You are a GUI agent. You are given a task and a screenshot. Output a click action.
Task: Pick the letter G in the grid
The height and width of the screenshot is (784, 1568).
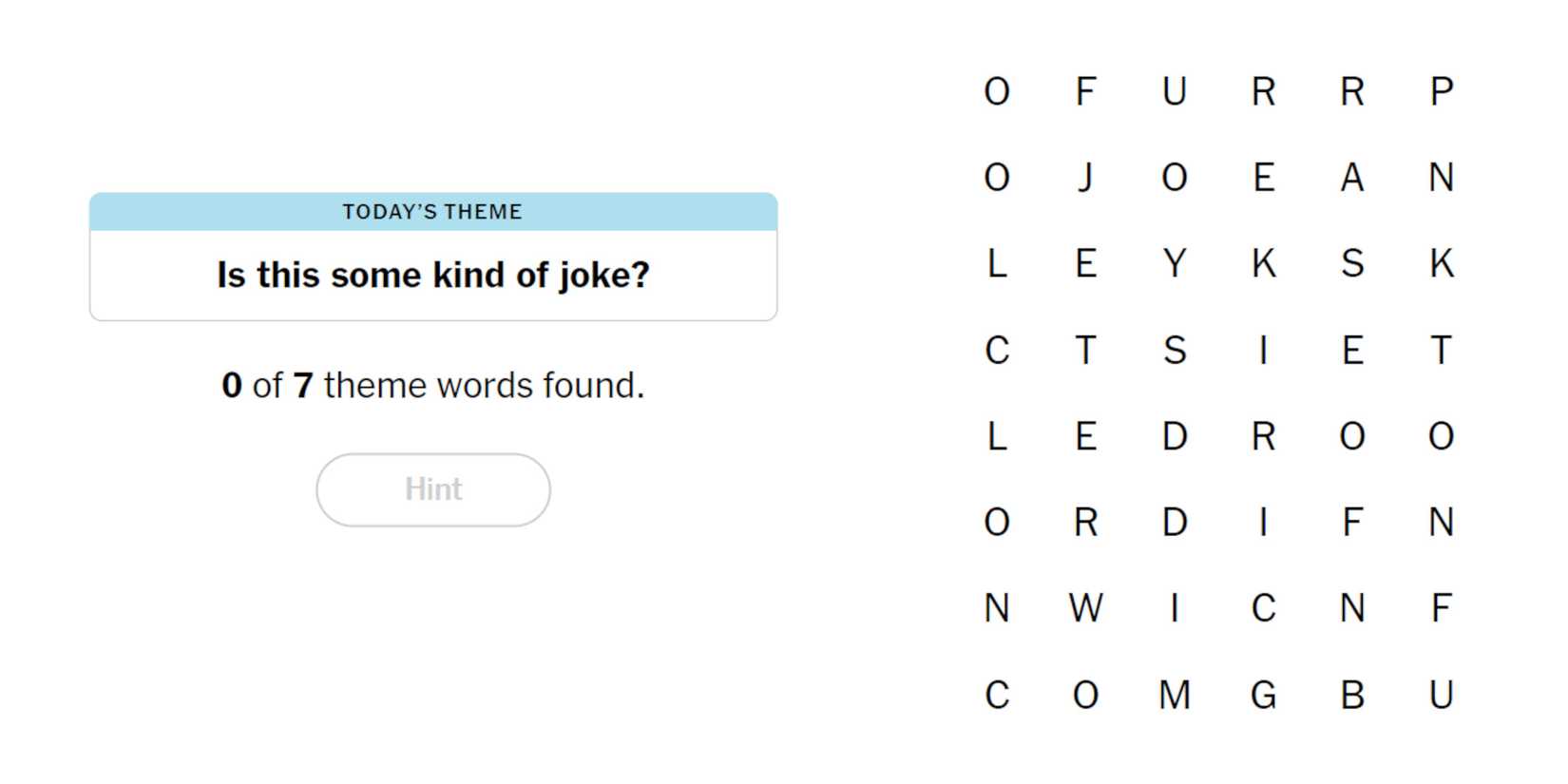tap(1263, 695)
